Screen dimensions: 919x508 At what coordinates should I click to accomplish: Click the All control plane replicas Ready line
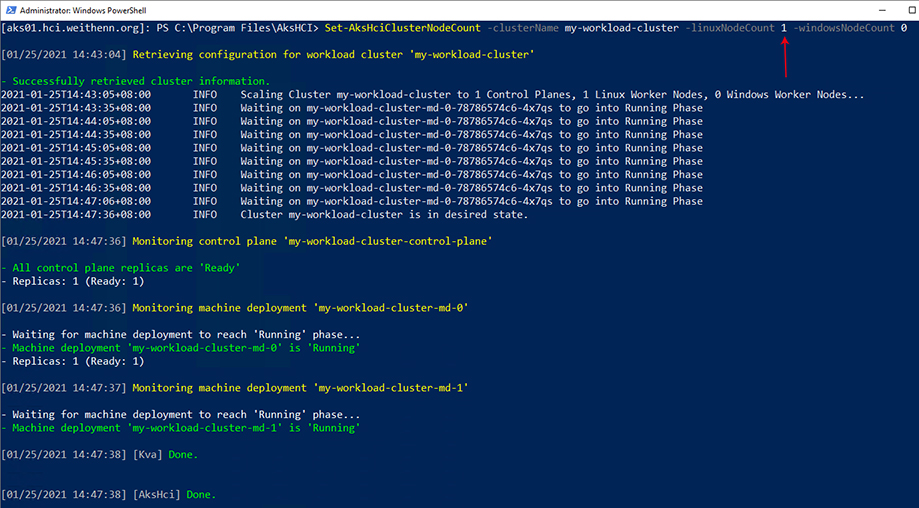tap(121, 268)
